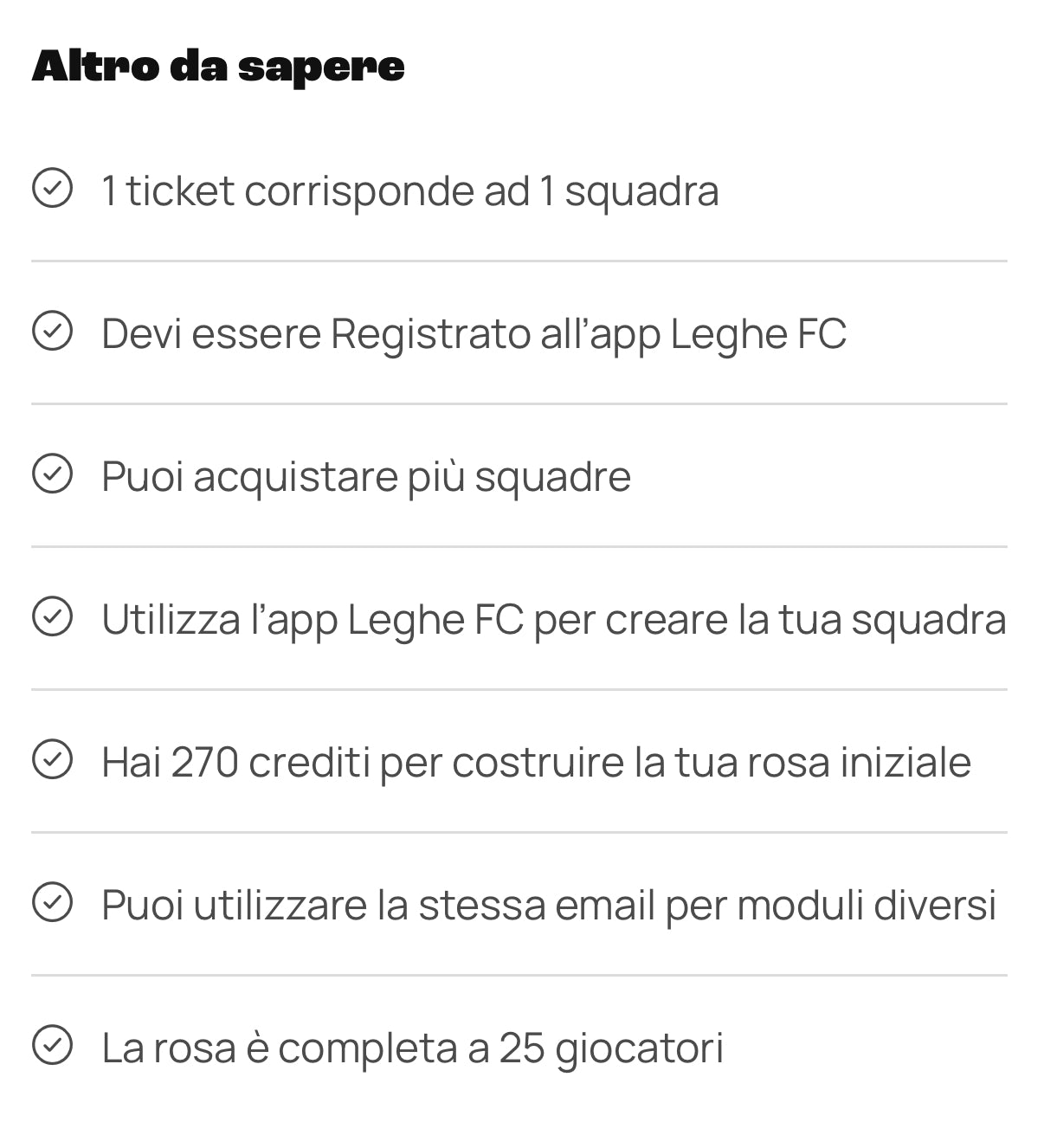Screen dimensions: 1044x1148
Task: Tap the 'La rosa è completa a 25 giocatori' text
Action: pyautogui.click(x=412, y=1048)
